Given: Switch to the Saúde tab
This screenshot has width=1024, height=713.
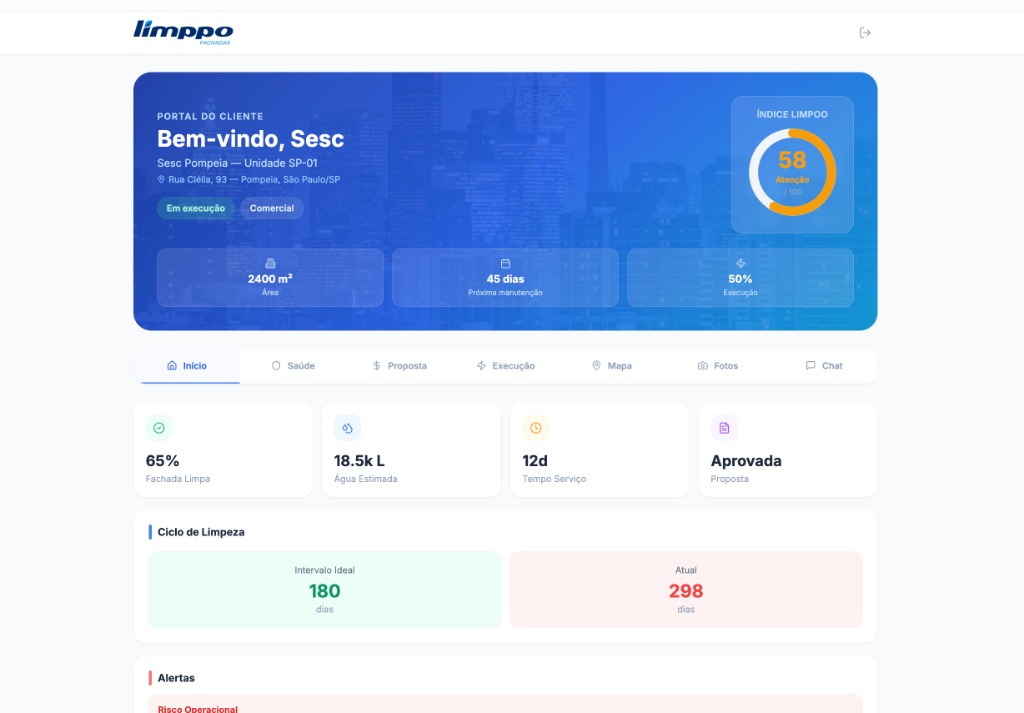Looking at the screenshot, I should click(x=293, y=366).
